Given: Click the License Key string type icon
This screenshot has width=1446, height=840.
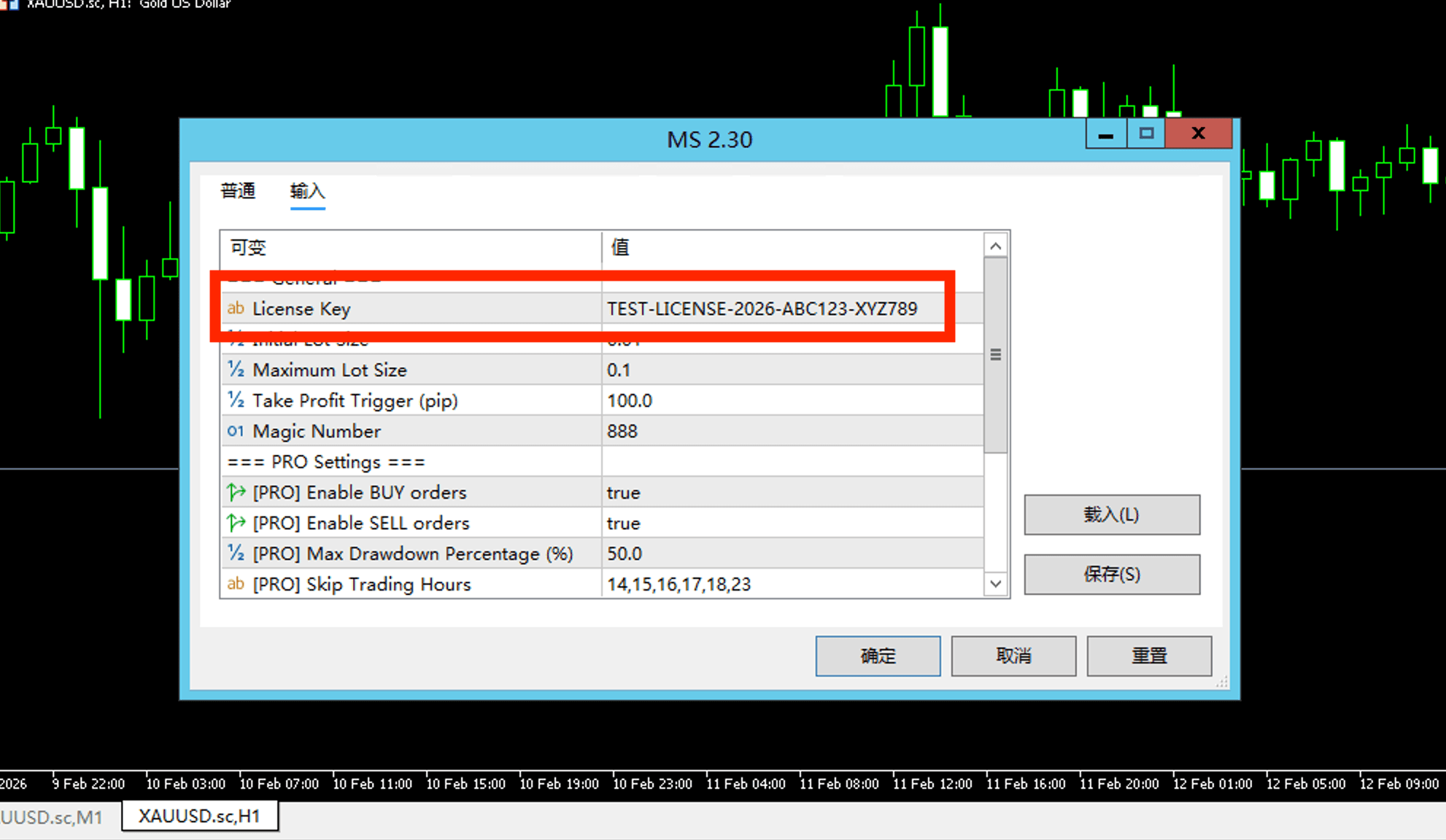Looking at the screenshot, I should pyautogui.click(x=235, y=308).
